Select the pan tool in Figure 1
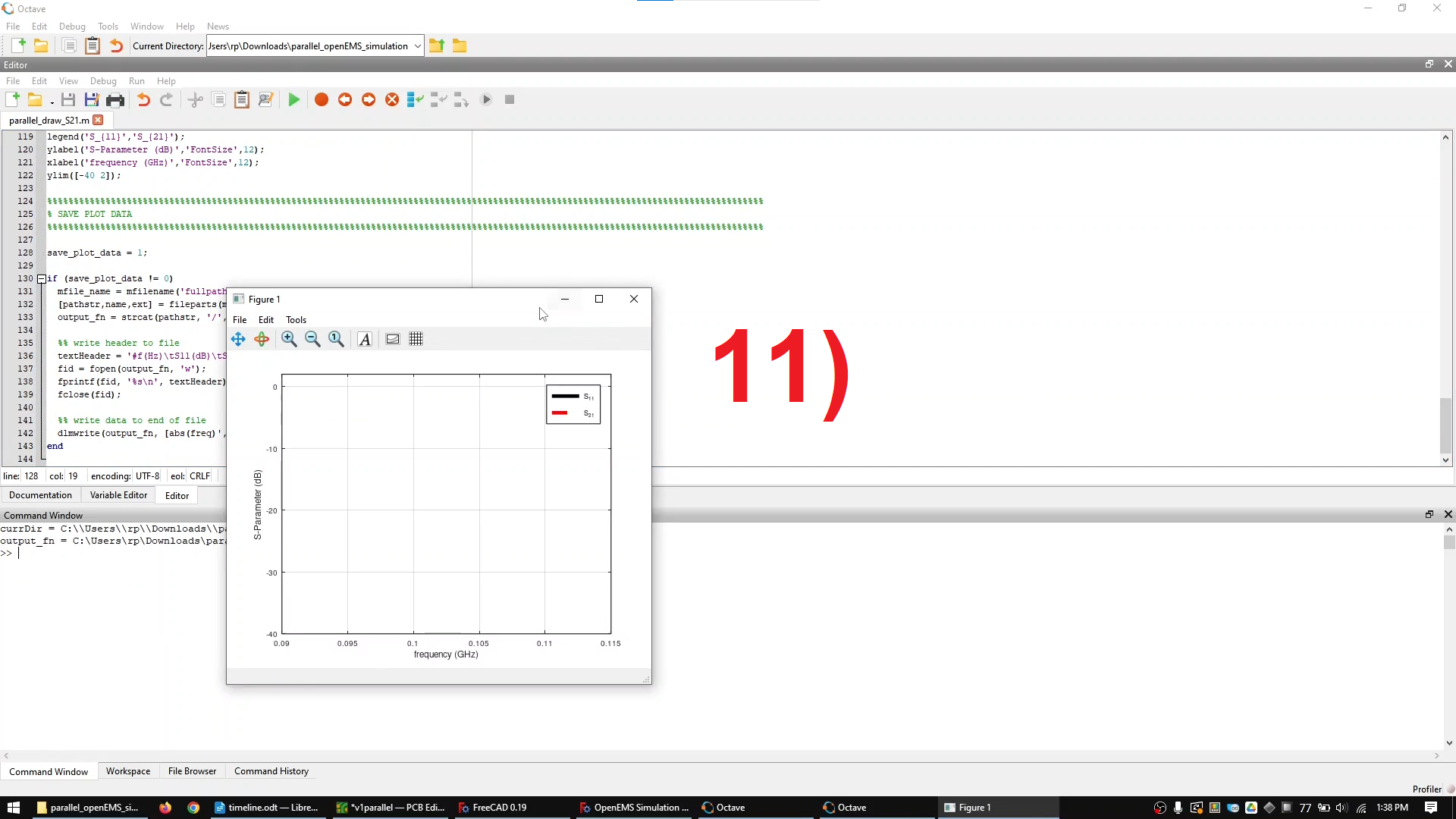Screen dimensions: 1456x819 coord(238,339)
